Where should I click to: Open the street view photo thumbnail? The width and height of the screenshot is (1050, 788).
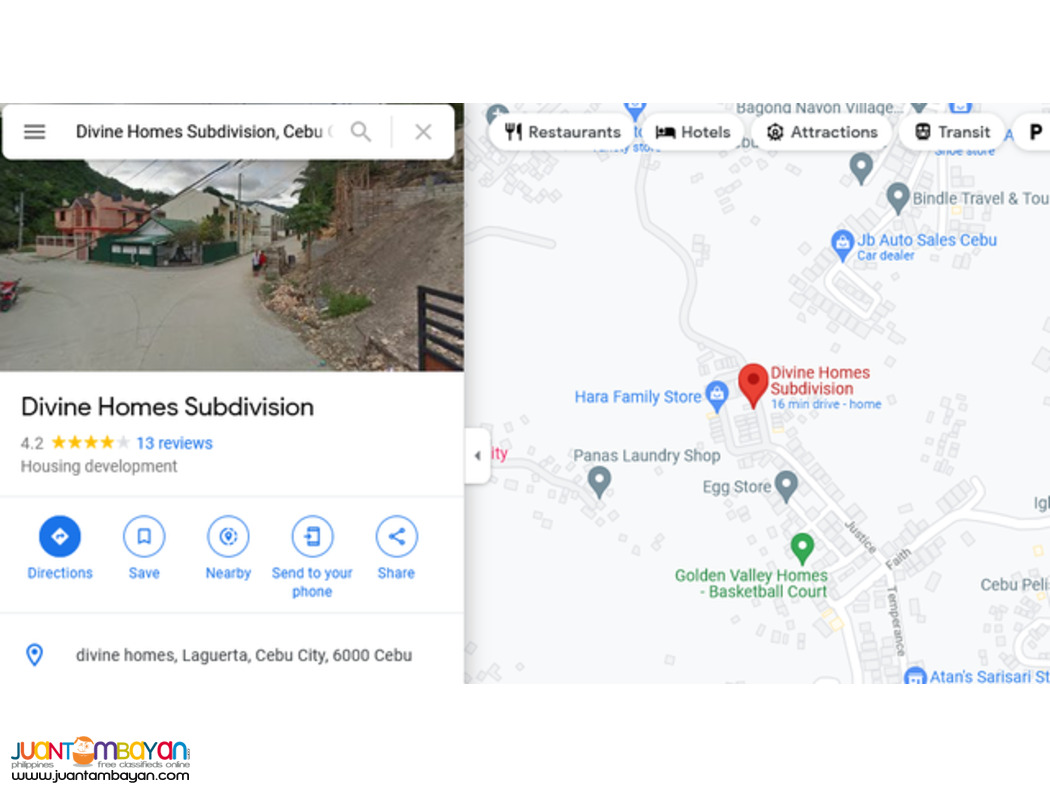point(232,265)
